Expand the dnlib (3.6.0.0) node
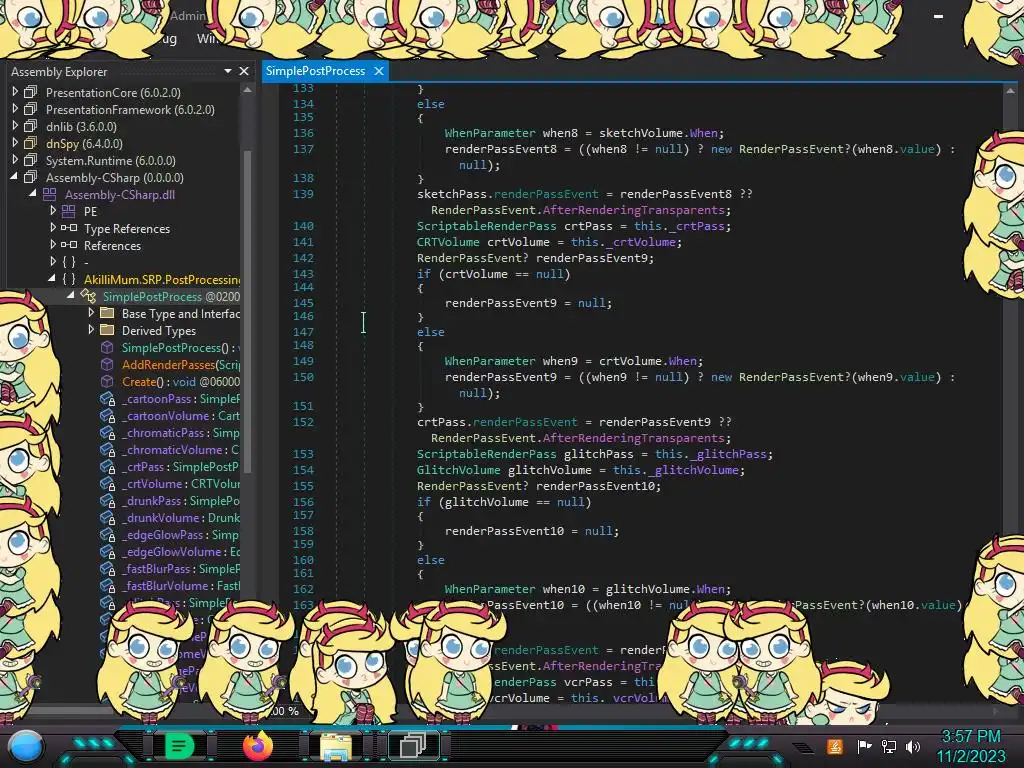The height and width of the screenshot is (768, 1024). [14, 126]
